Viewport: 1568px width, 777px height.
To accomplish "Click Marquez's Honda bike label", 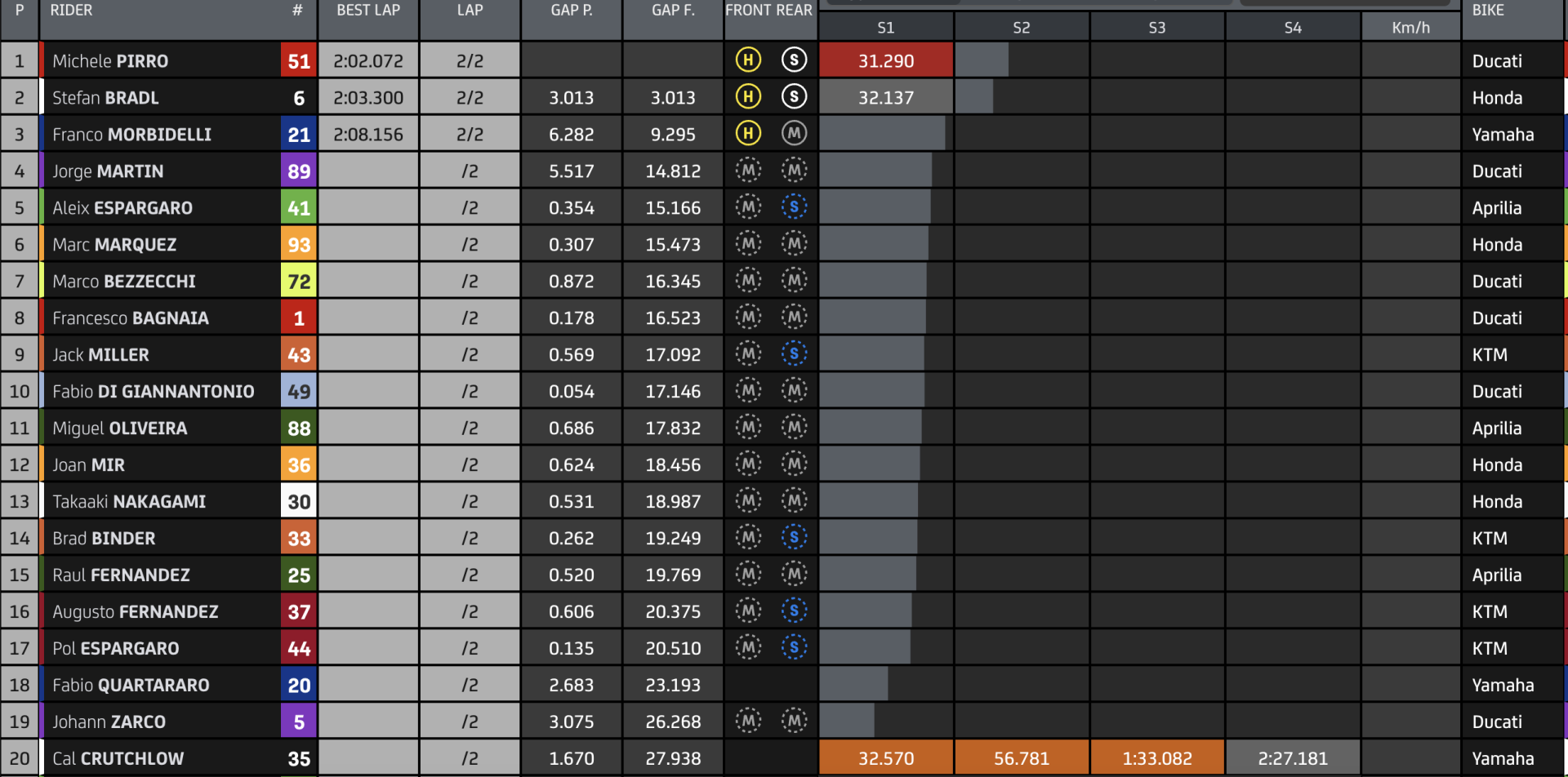I will pos(1497,245).
